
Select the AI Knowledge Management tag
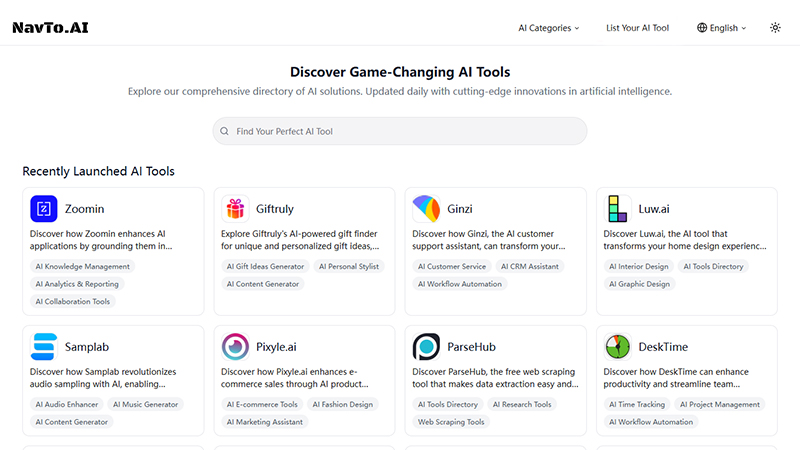pyautogui.click(x=82, y=267)
